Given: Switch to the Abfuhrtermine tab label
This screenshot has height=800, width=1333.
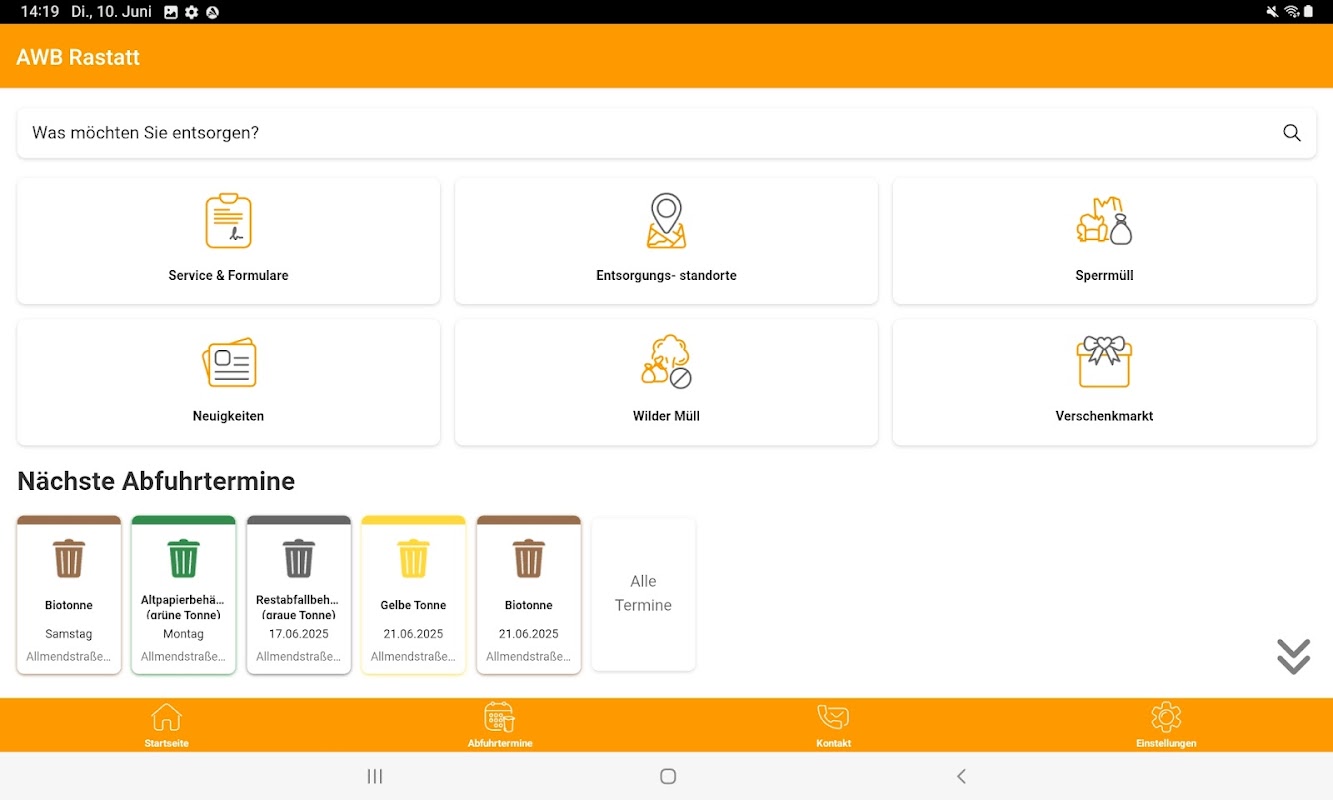Looking at the screenshot, I should 500,743.
